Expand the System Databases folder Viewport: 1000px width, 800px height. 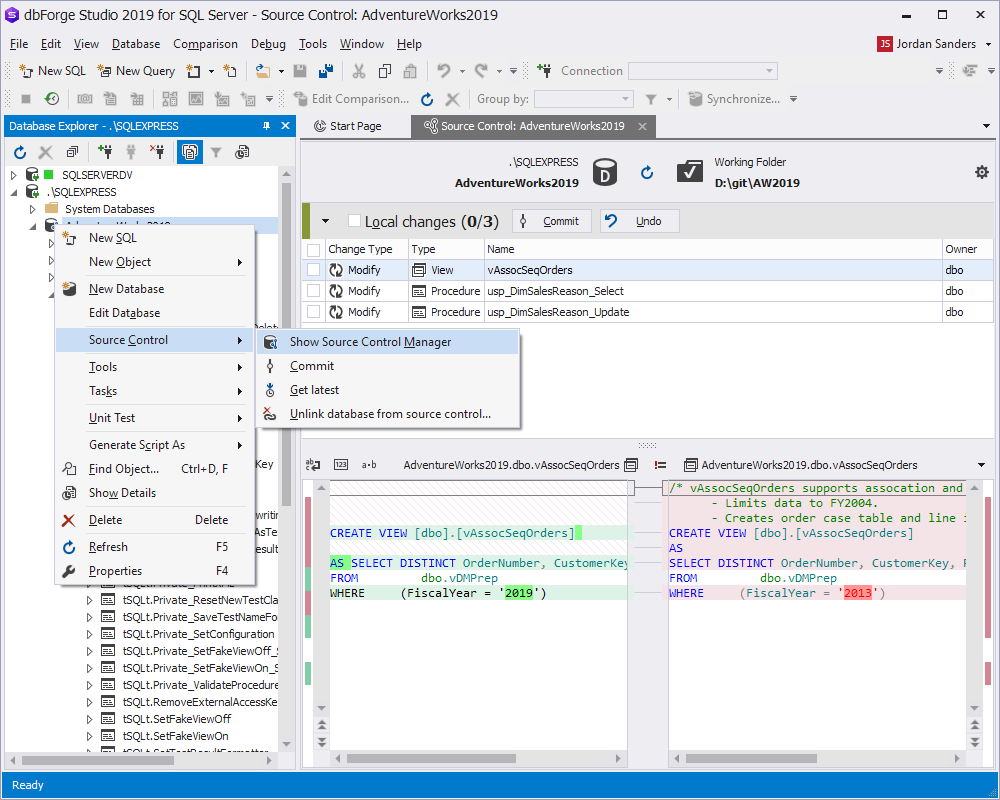(x=33, y=209)
